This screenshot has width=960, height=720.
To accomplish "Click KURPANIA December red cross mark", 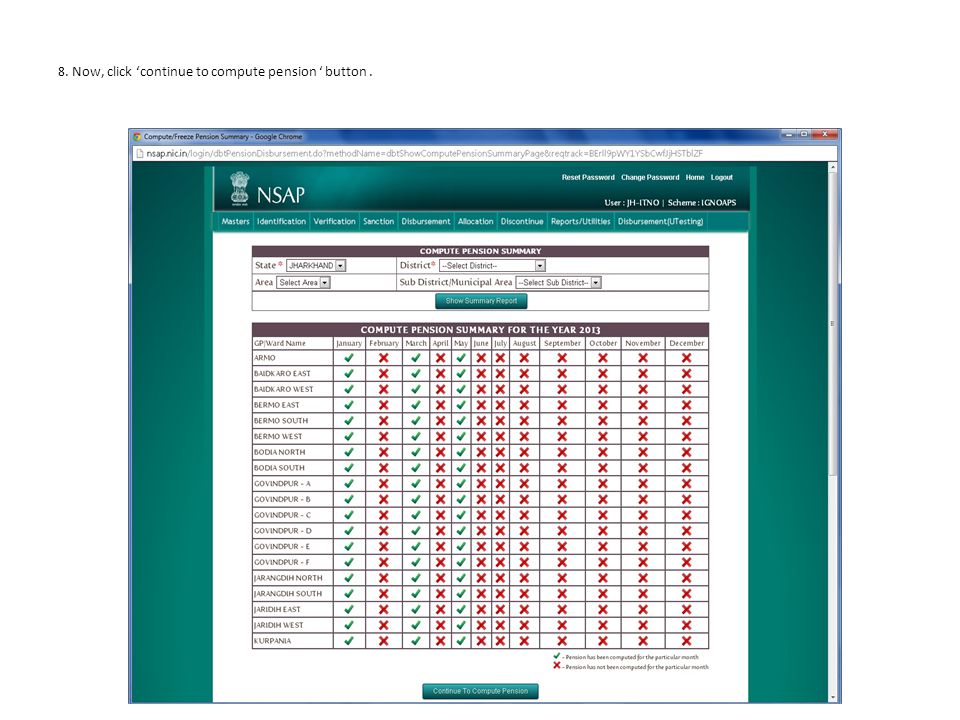I will pos(686,641).
